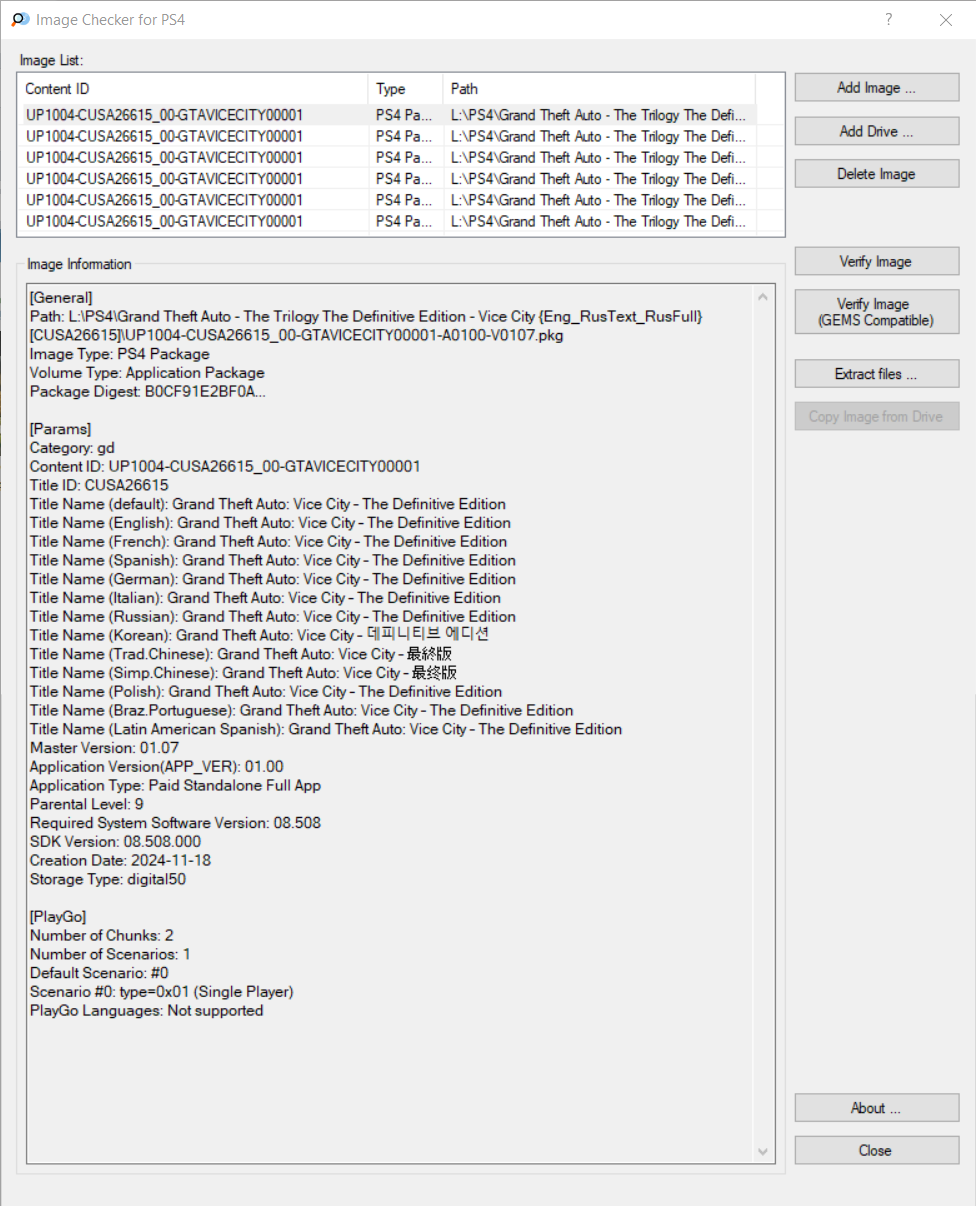Viewport: 976px width, 1206px height.
Task: Click the 'Storage Type: digital50' line
Action: (x=108, y=879)
